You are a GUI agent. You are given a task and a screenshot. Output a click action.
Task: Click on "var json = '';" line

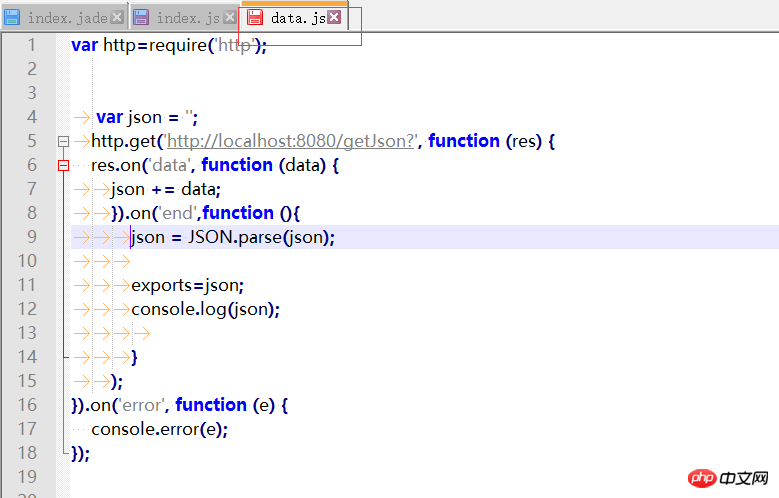pyautogui.click(x=147, y=117)
